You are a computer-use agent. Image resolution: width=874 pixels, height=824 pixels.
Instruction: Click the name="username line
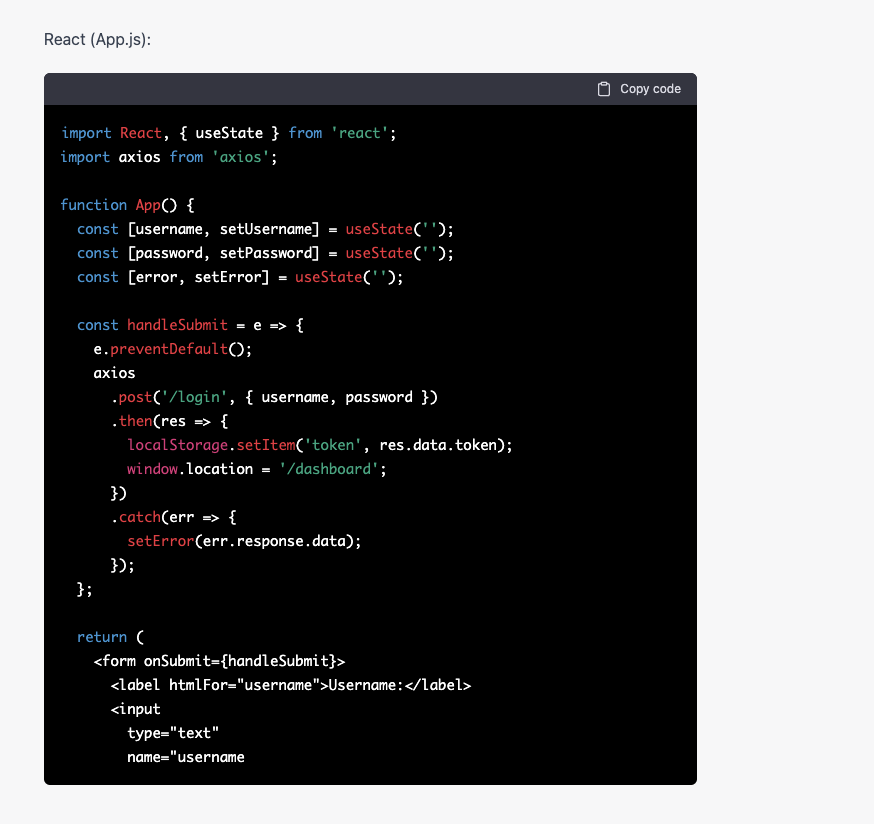click(x=186, y=757)
